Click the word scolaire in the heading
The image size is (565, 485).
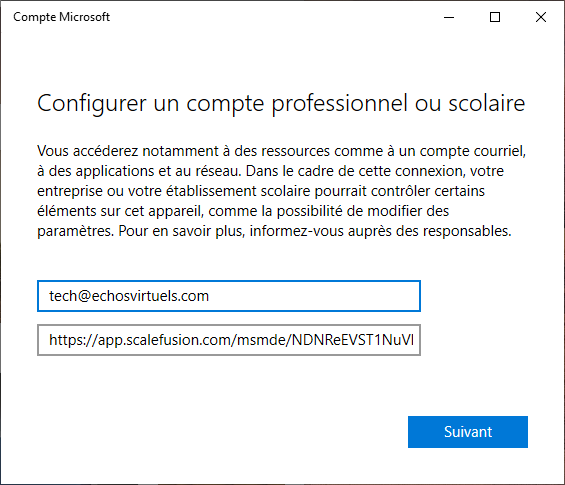click(486, 103)
